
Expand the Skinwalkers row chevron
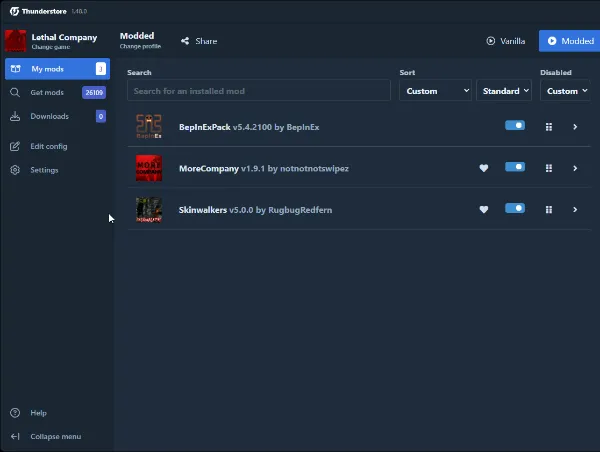coord(575,210)
